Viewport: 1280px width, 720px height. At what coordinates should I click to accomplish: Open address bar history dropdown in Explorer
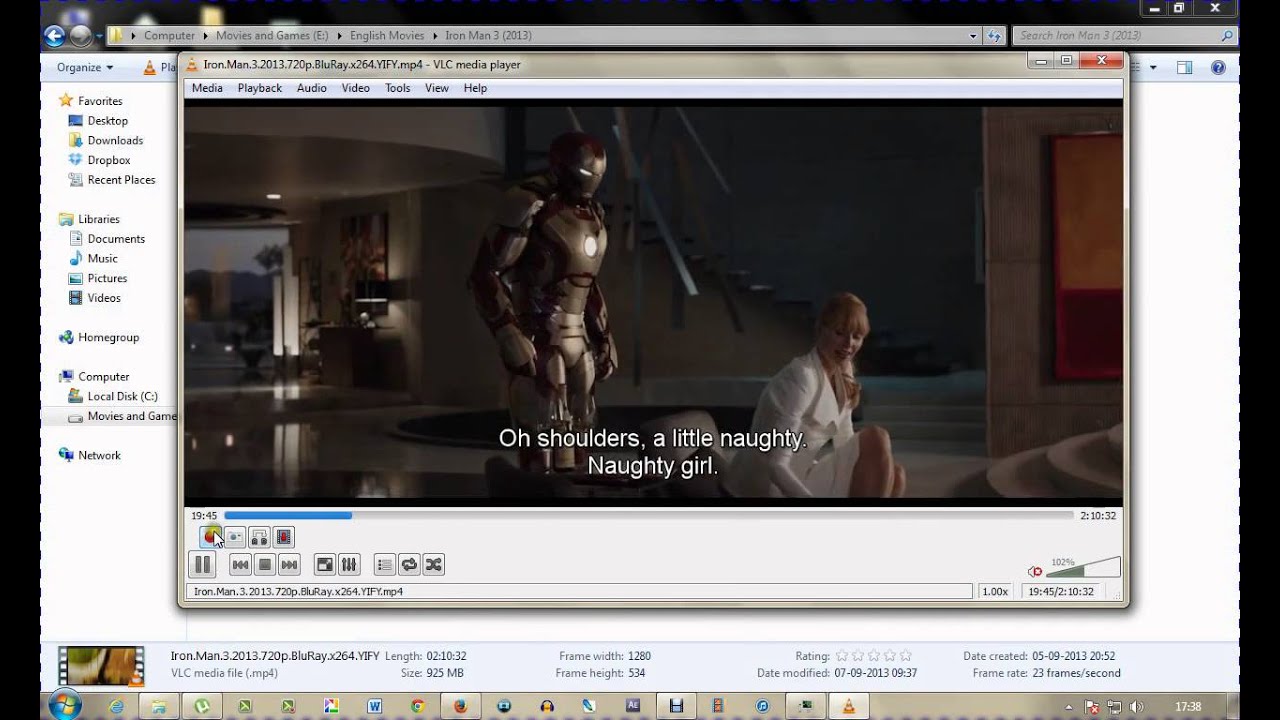(x=974, y=36)
